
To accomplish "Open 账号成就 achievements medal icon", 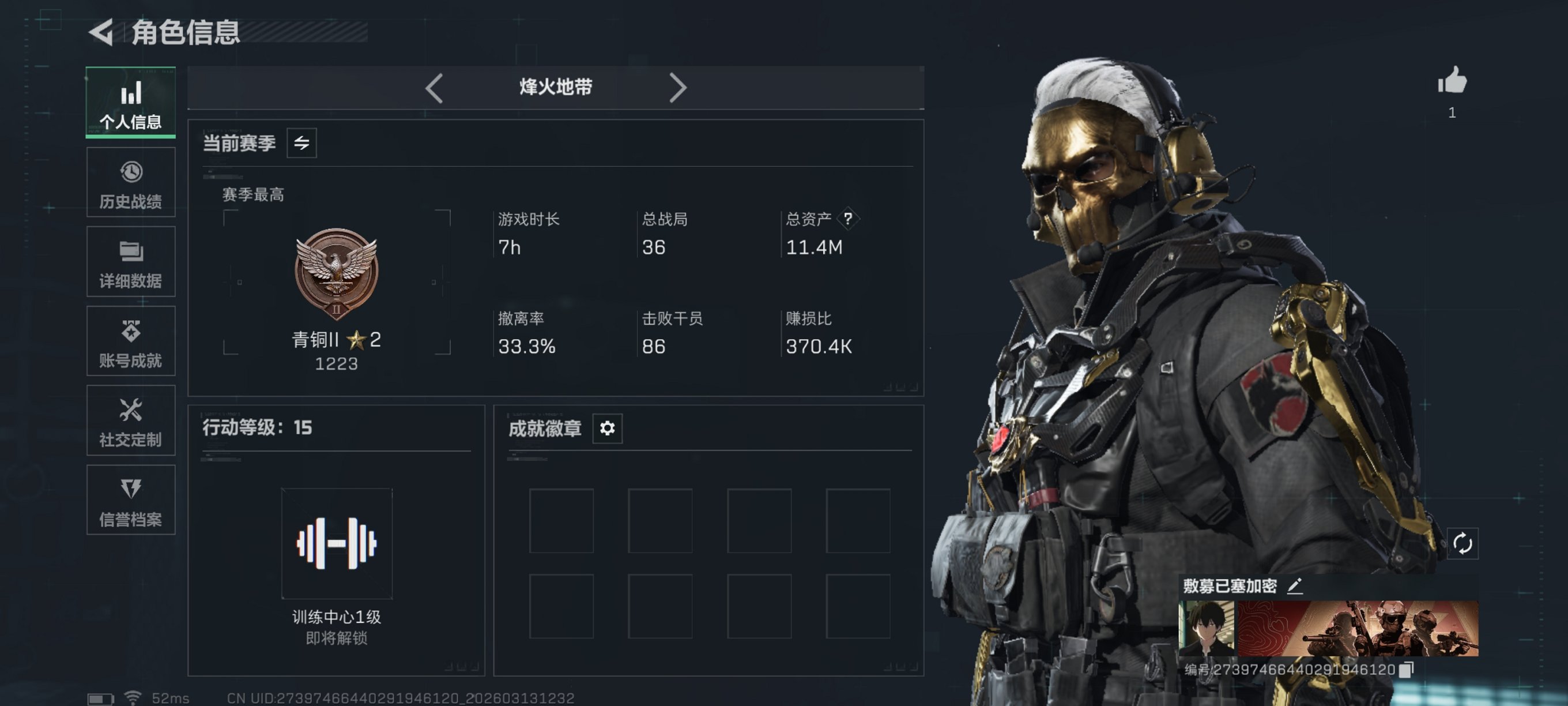I will [130, 341].
